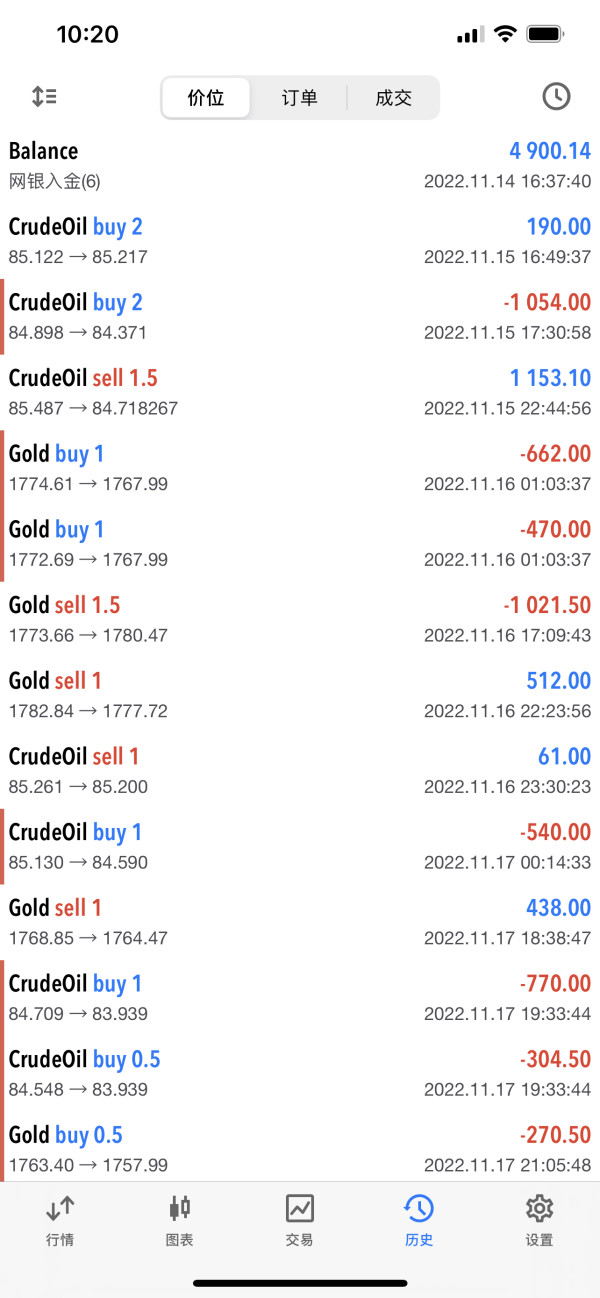
Task: Open the 交易 trade tab icon
Action: tap(300, 1208)
